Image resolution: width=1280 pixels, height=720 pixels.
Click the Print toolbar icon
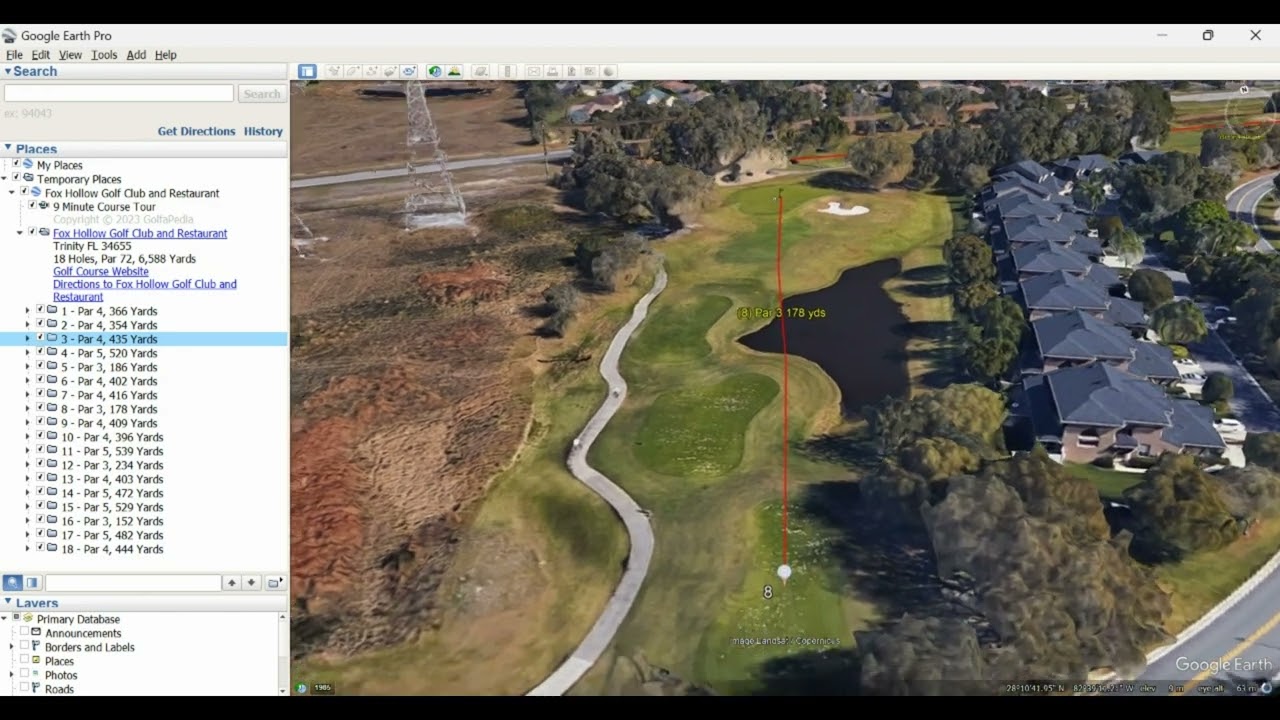(x=553, y=71)
